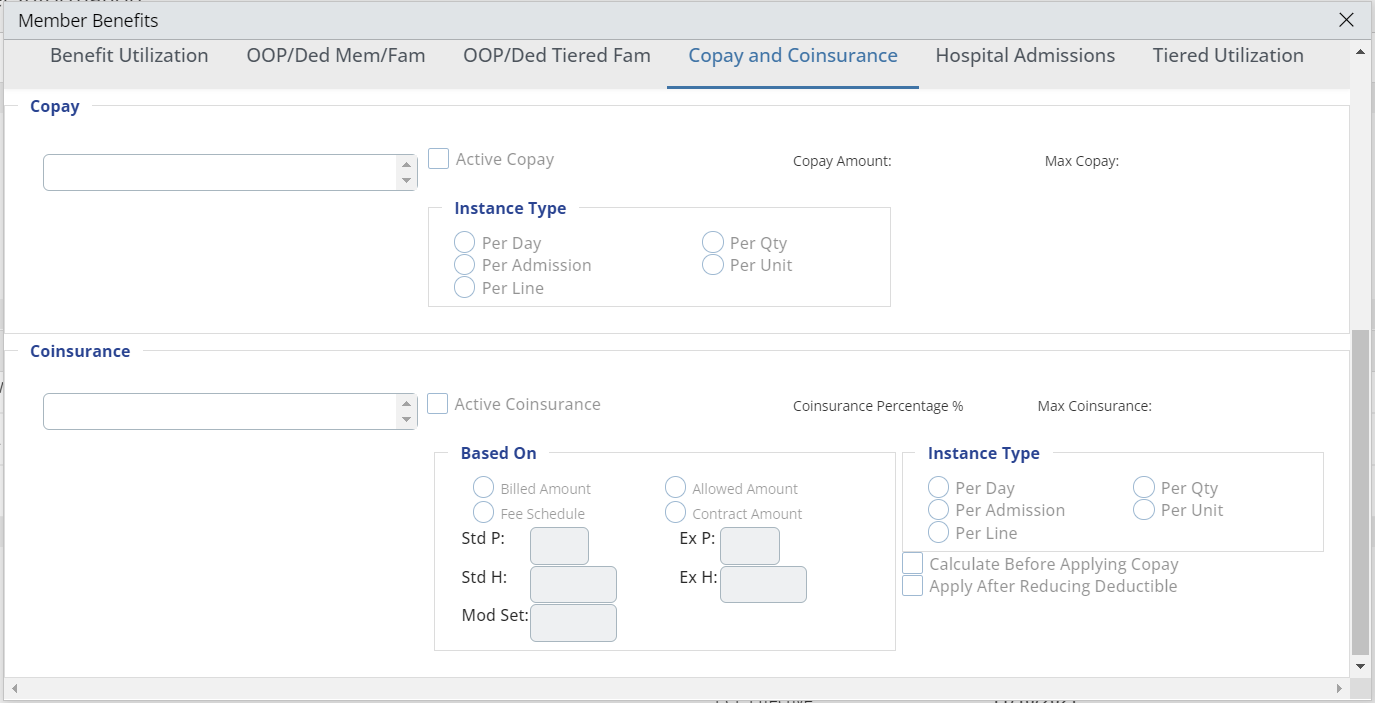Choose the Billed Amount radio option
The height and width of the screenshot is (703, 1375).
coord(483,488)
